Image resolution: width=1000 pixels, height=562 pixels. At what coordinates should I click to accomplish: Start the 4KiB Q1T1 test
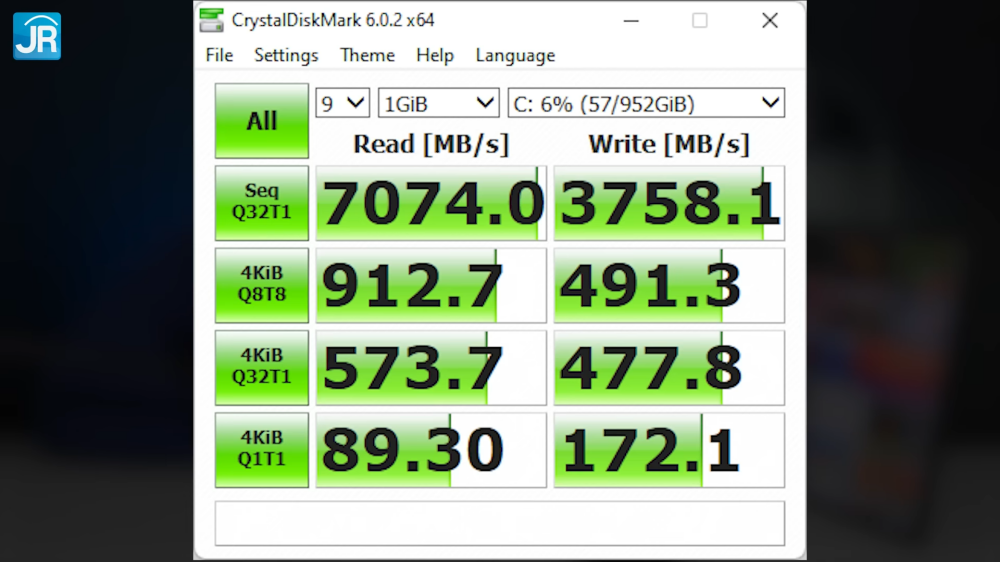pos(261,450)
